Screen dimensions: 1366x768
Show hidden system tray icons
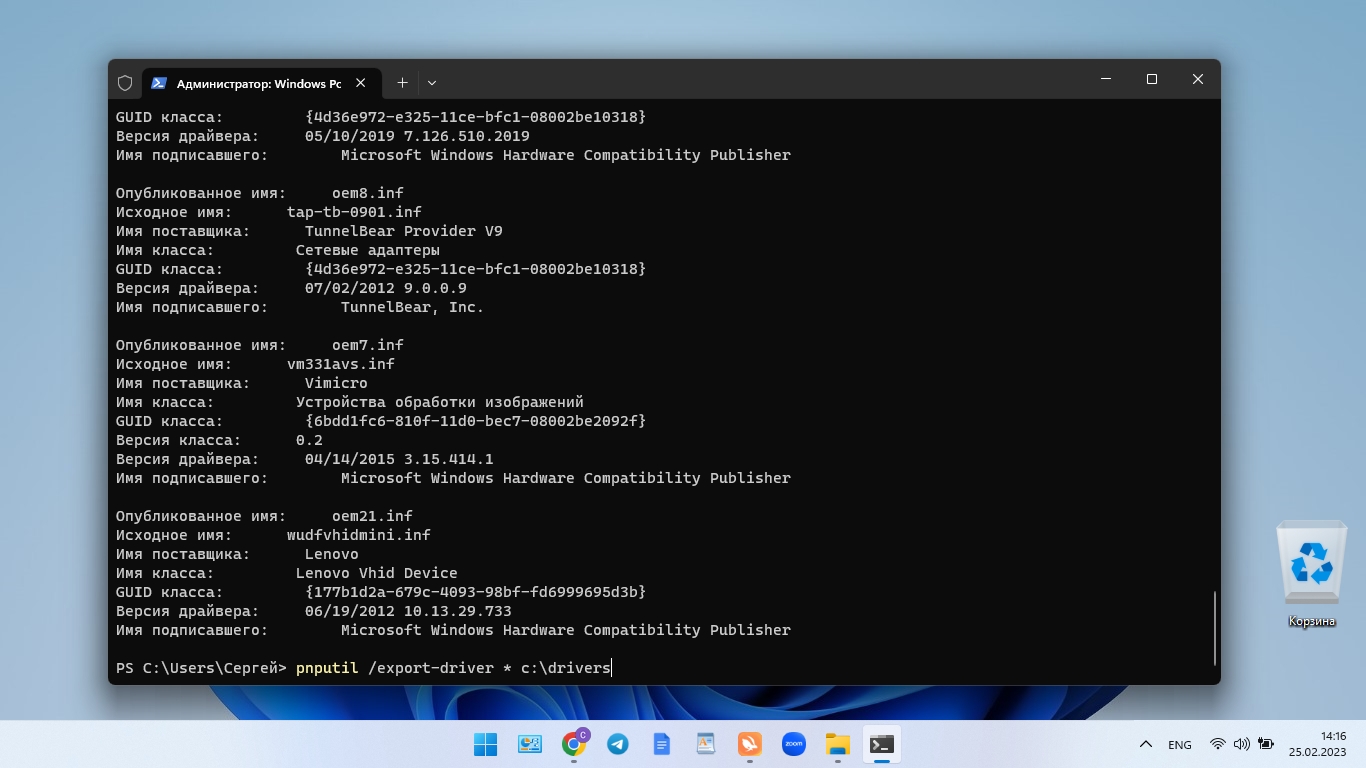pyautogui.click(x=1146, y=744)
